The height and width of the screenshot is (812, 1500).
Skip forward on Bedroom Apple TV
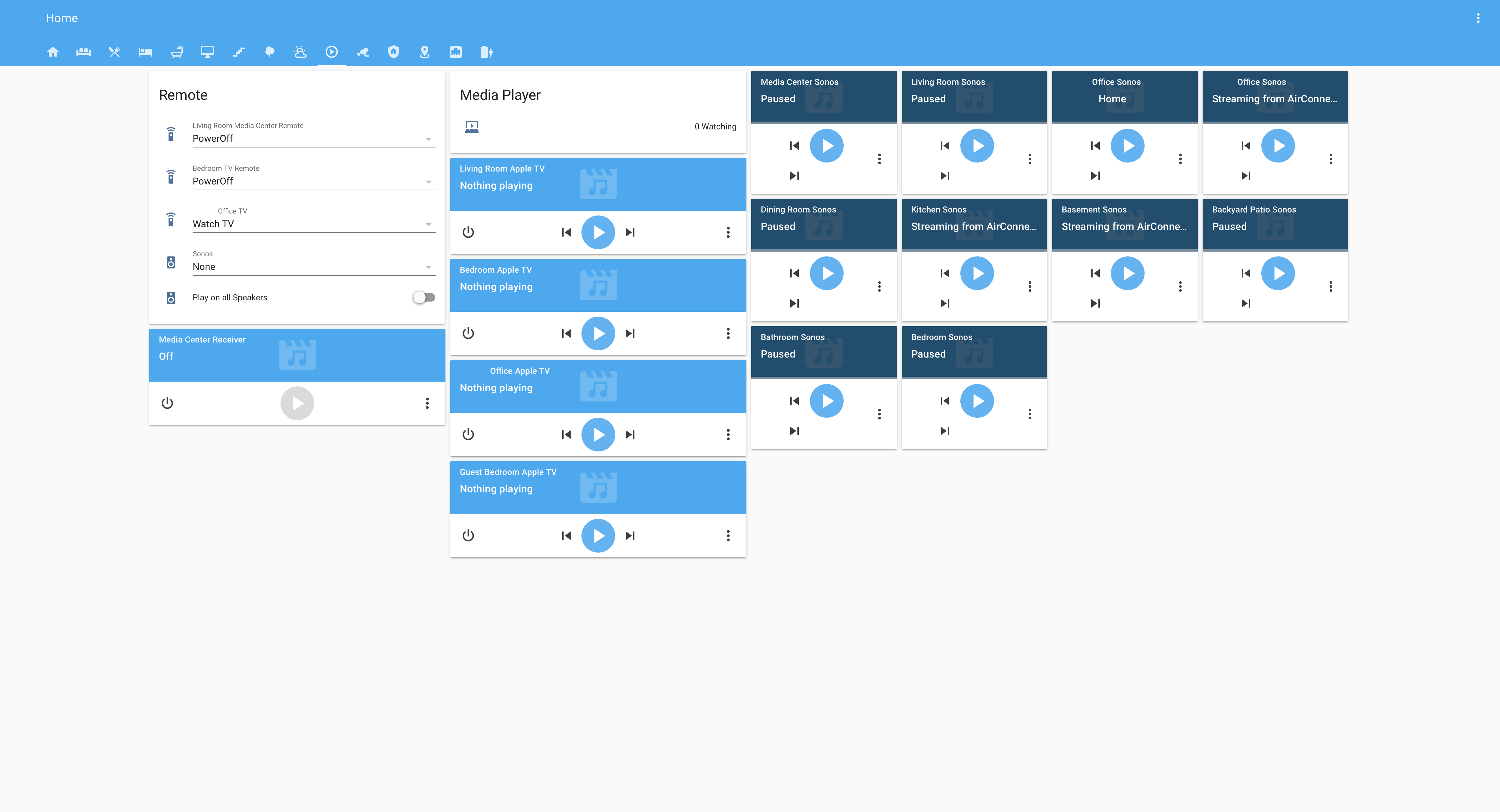[x=630, y=333]
